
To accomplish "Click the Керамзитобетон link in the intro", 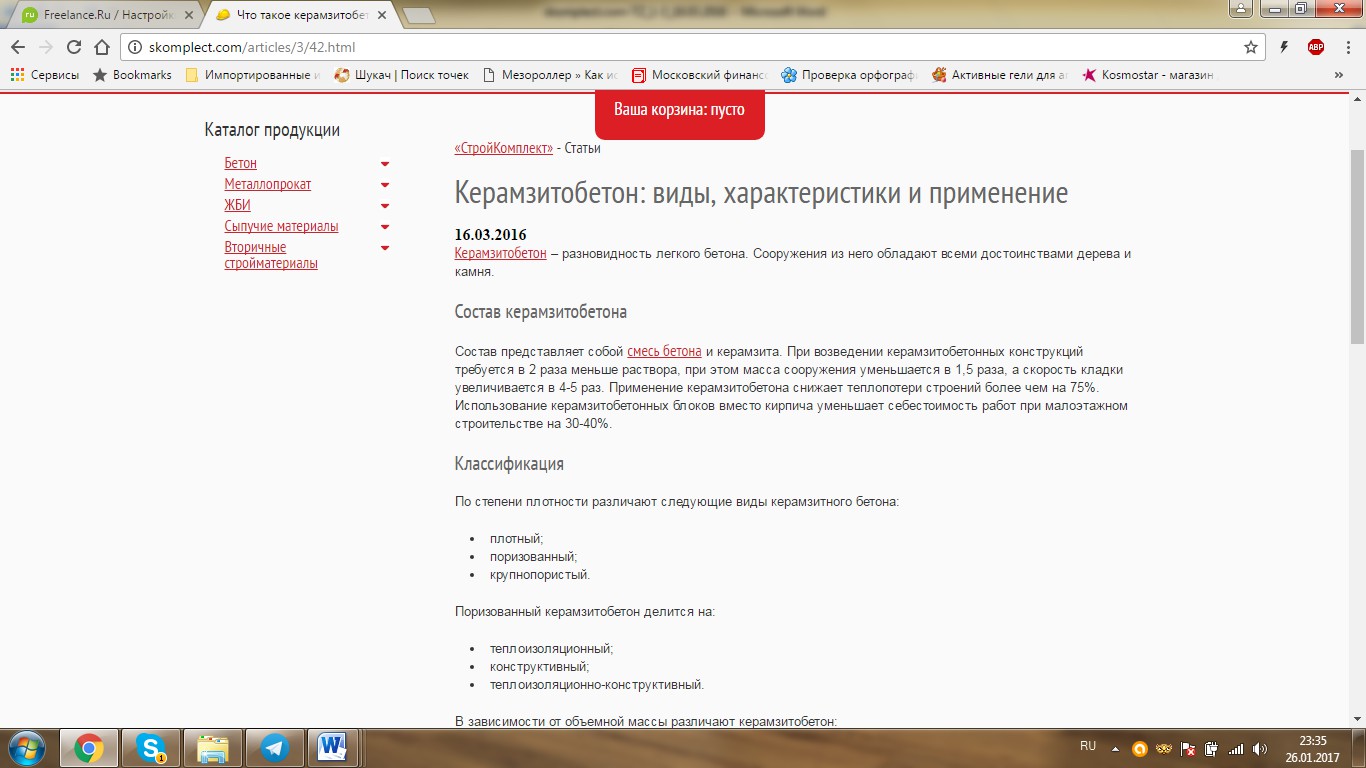I will [501, 253].
